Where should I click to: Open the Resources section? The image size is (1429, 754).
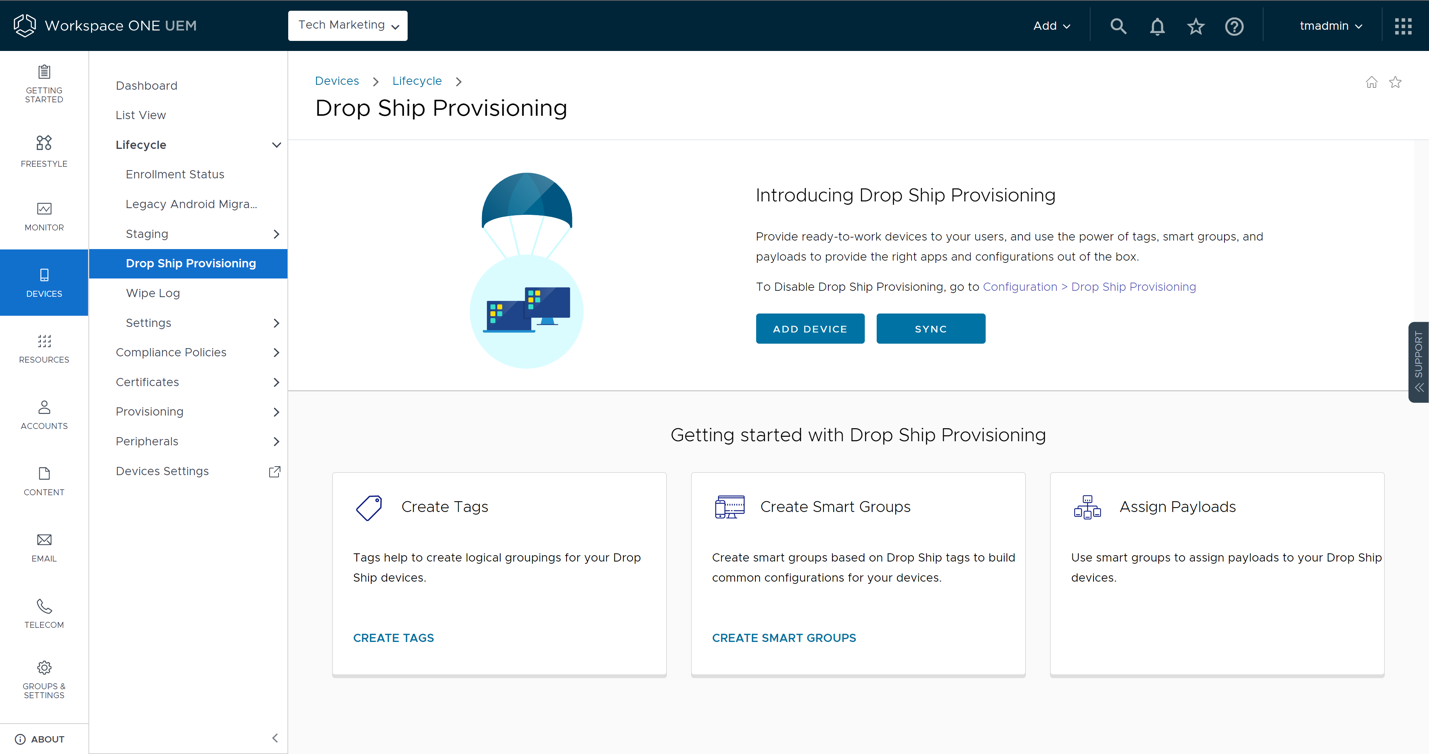point(43,348)
